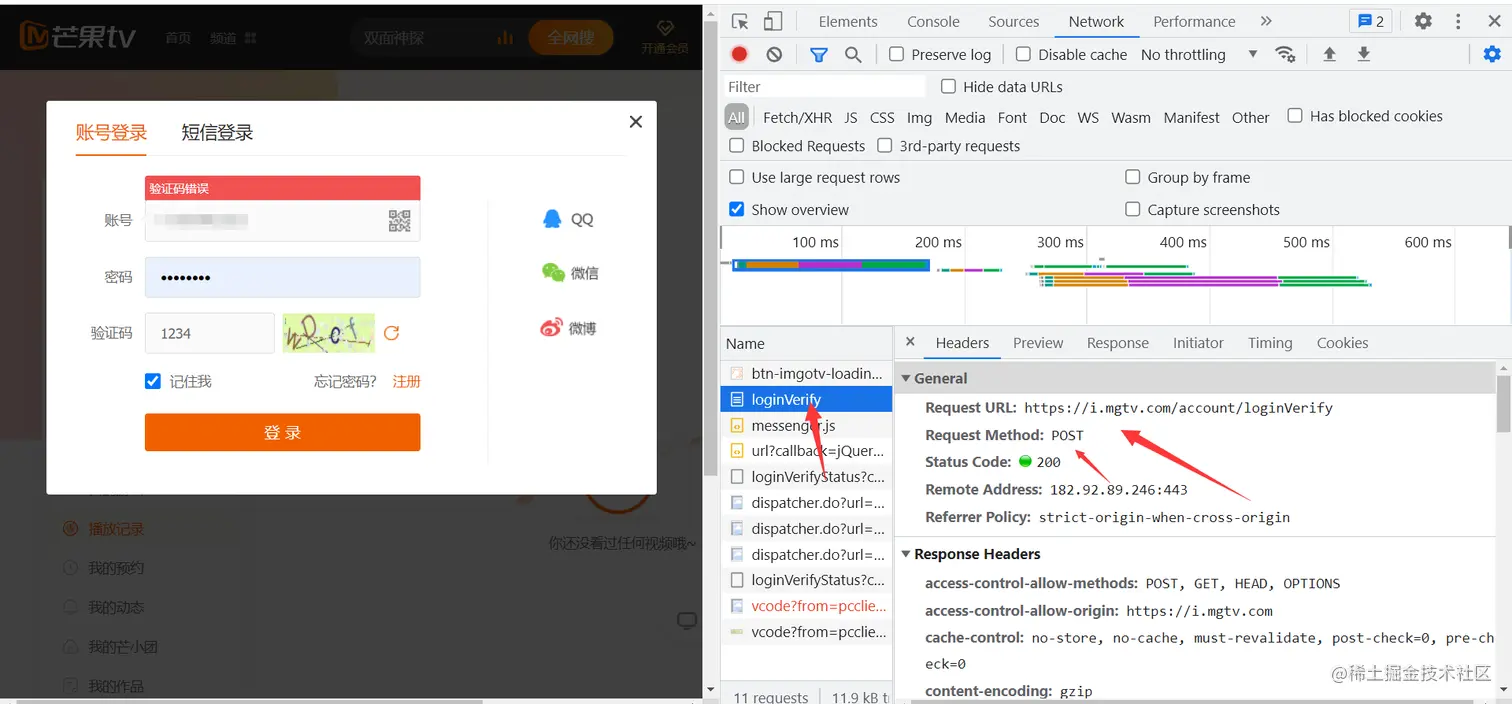The image size is (1512, 704).
Task: Click the 全网搜 search button
Action: click(570, 38)
